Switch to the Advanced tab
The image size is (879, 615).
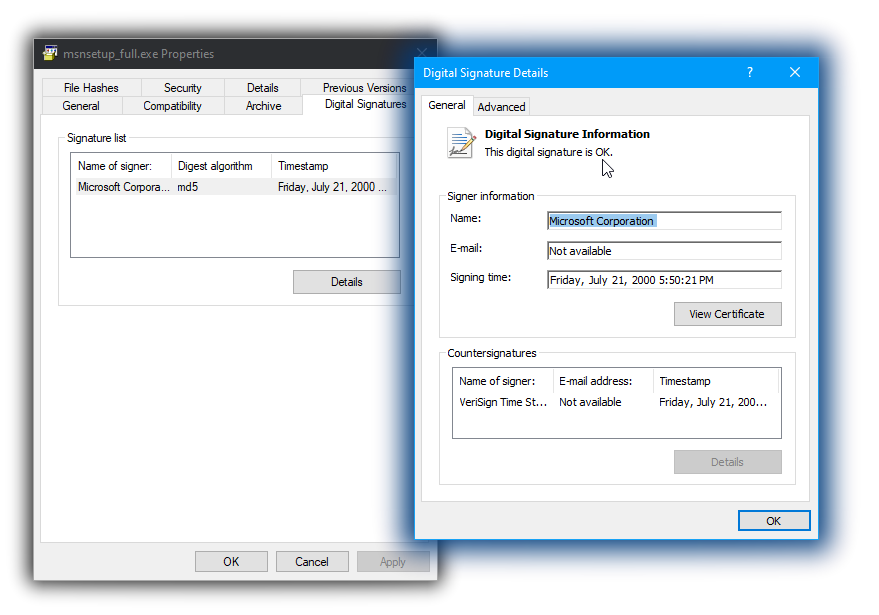(501, 107)
